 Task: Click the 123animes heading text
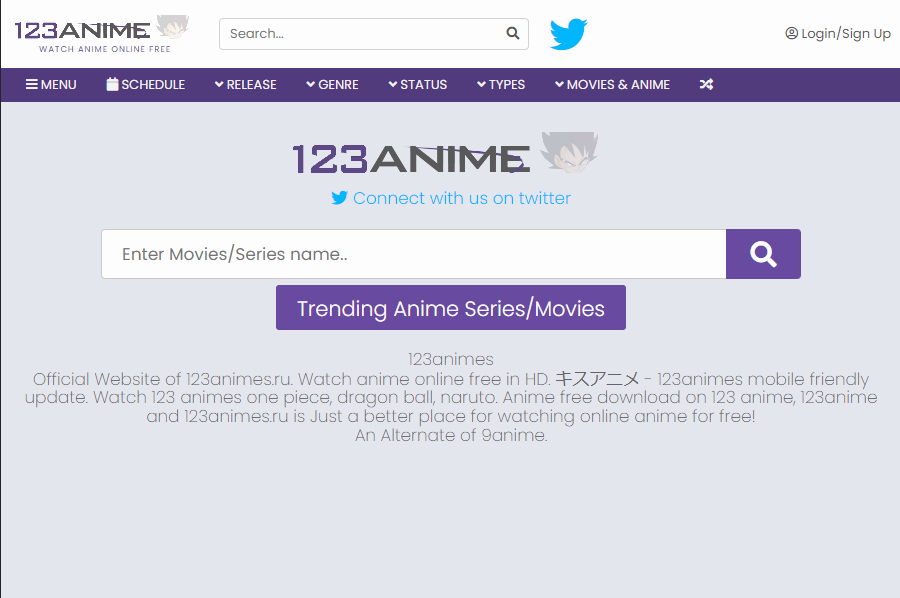coord(451,359)
